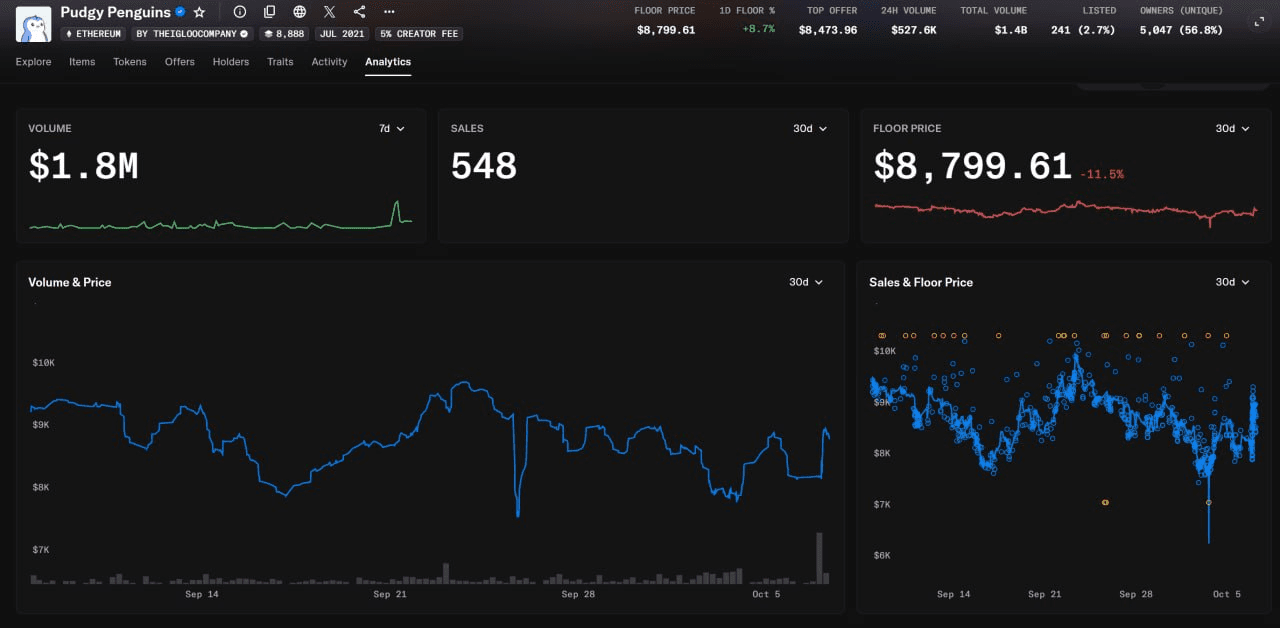Open the more options ellipsis menu
The height and width of the screenshot is (628, 1280).
tap(389, 12)
